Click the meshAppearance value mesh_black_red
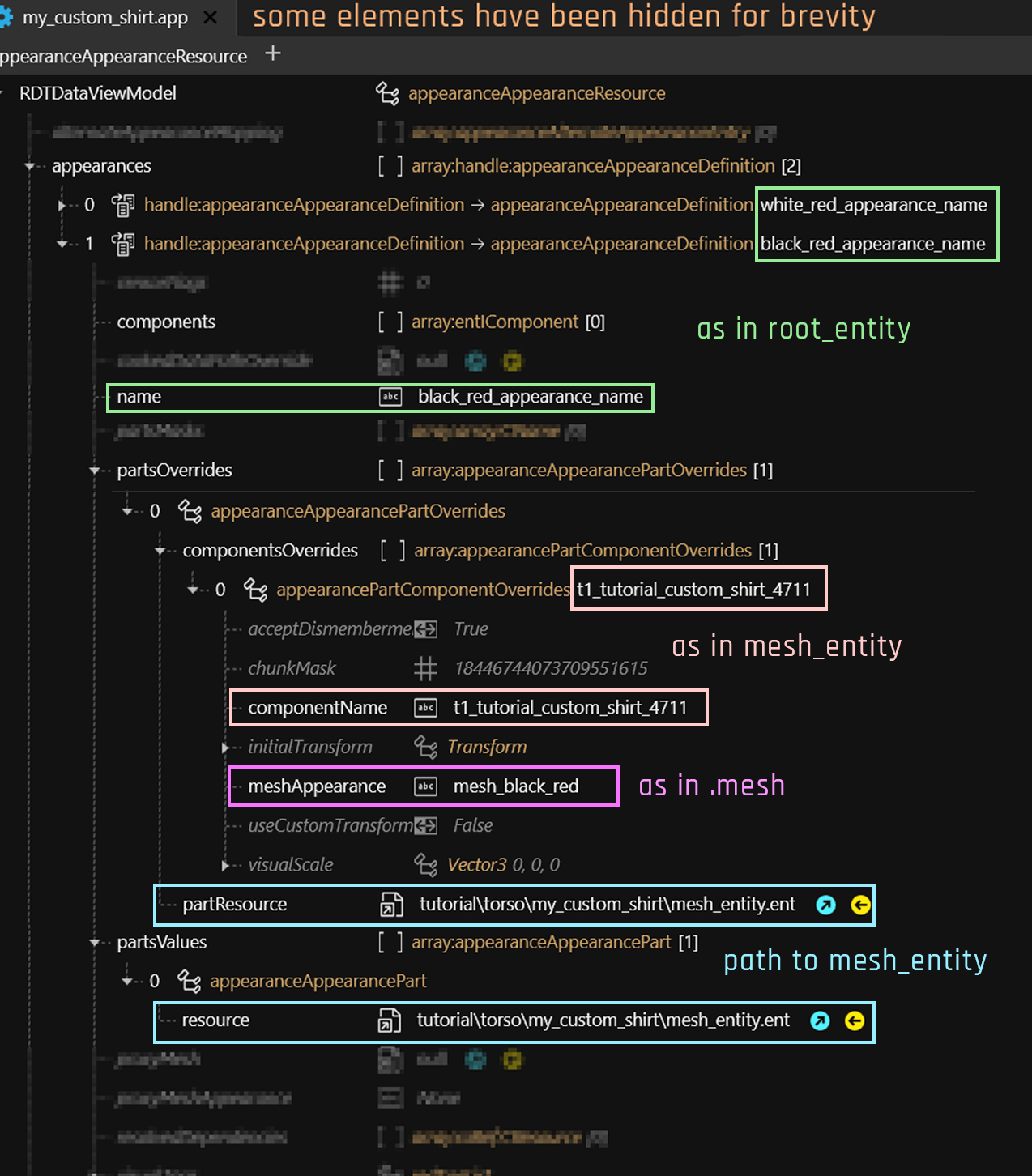 pyautogui.click(x=516, y=786)
